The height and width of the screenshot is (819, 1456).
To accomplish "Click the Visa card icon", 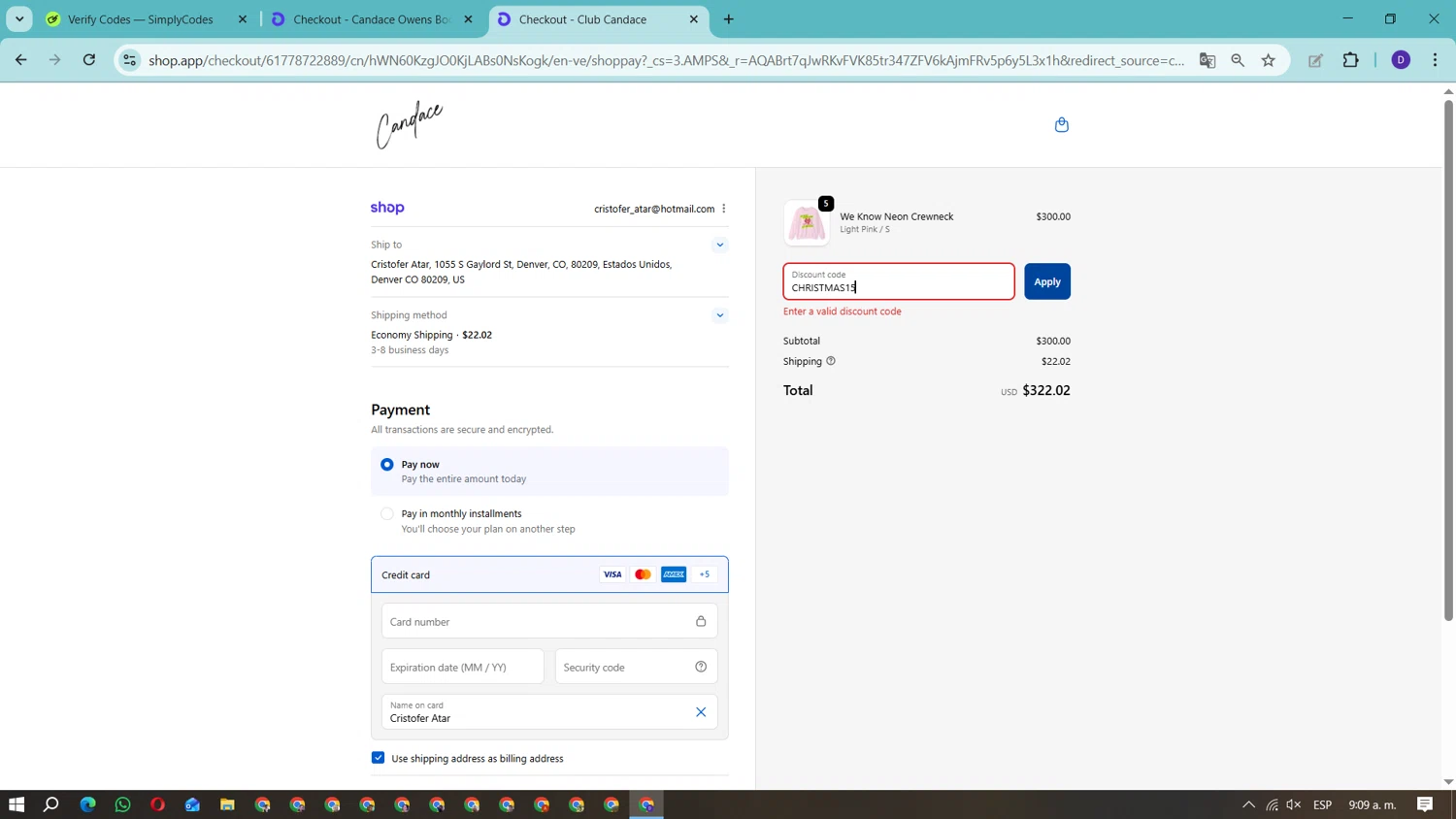I will click(x=612, y=574).
